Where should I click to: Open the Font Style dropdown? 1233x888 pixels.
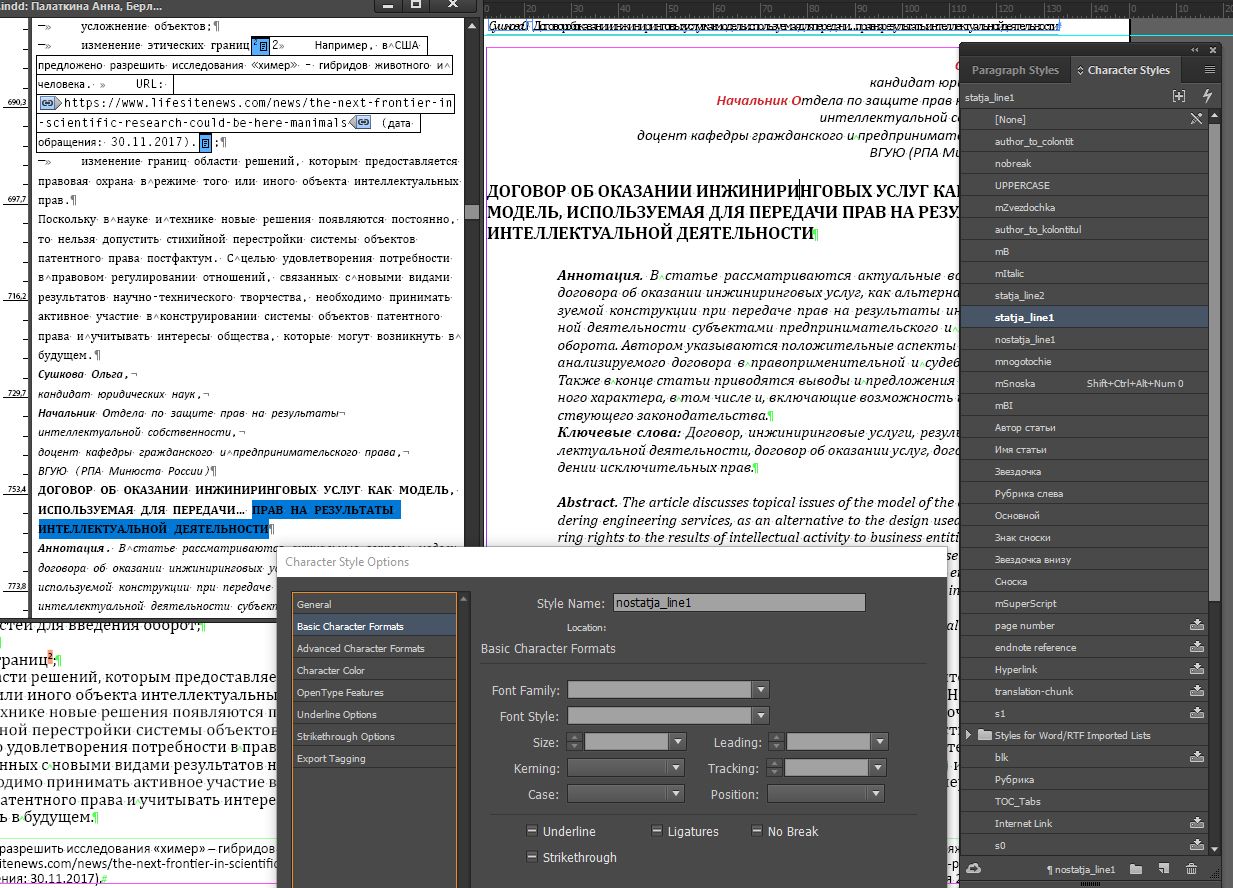[x=761, y=716]
